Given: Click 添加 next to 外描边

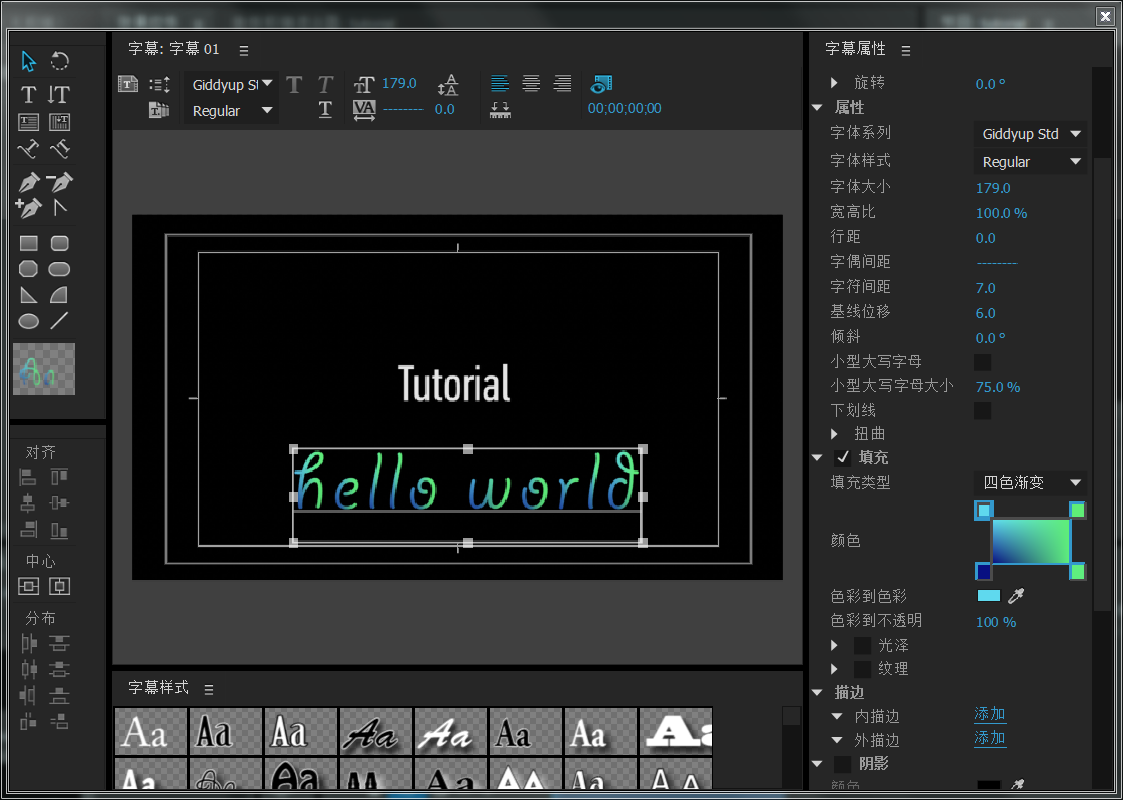Looking at the screenshot, I should [x=990, y=738].
